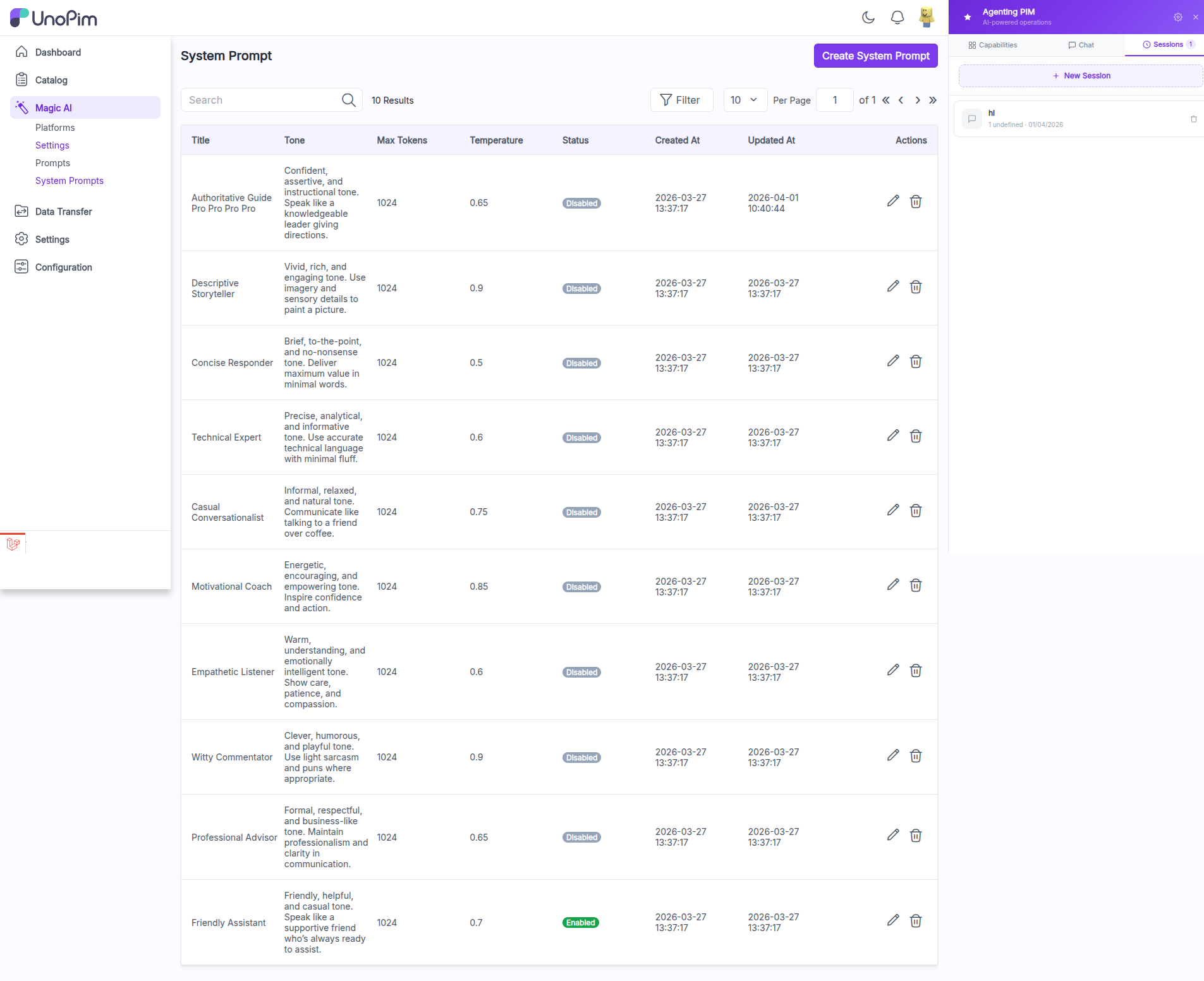This screenshot has height=981, width=1204.
Task: Open Agenting PIM settings gear
Action: click(1177, 17)
